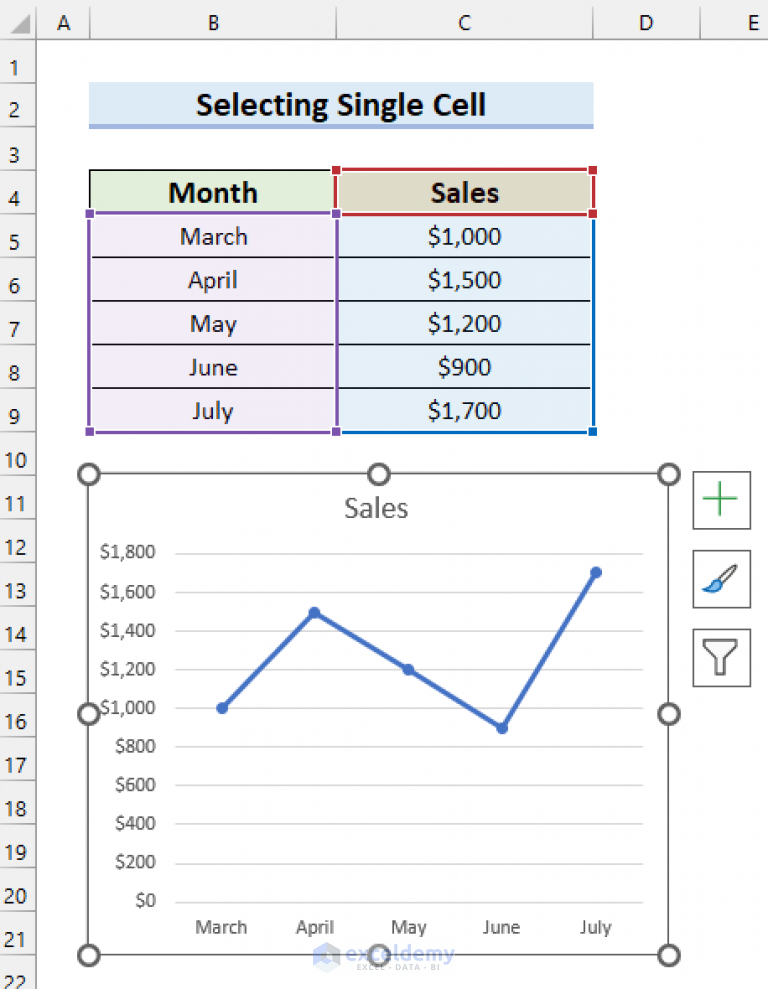
Task: Select the '$1,200' sales cell
Action: [x=465, y=324]
